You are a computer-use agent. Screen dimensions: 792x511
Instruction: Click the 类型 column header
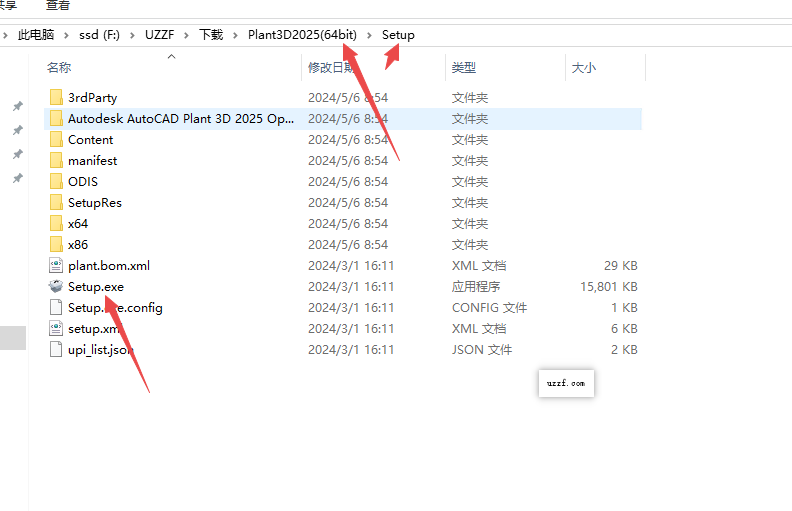click(463, 67)
